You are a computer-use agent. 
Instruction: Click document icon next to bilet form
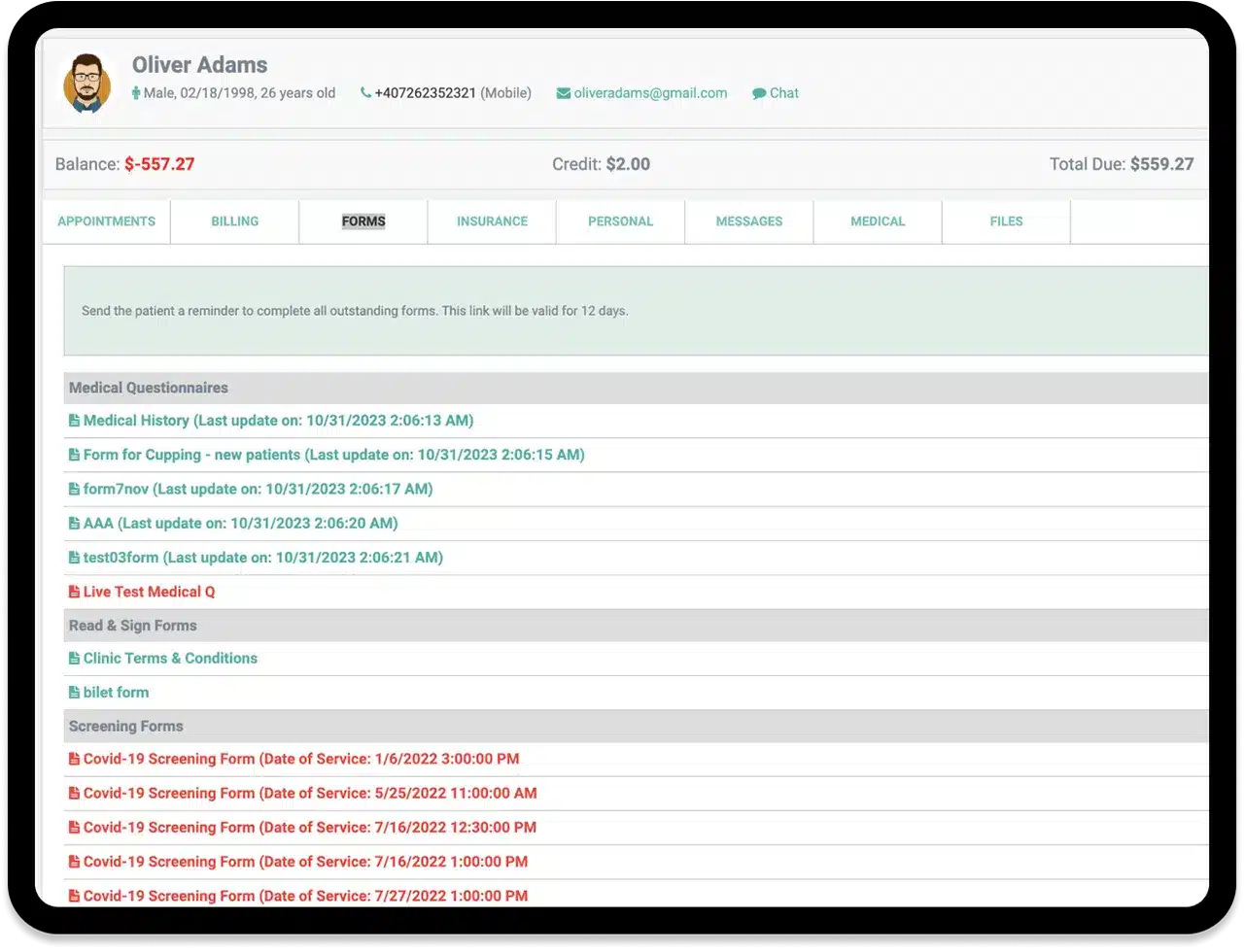click(x=74, y=693)
